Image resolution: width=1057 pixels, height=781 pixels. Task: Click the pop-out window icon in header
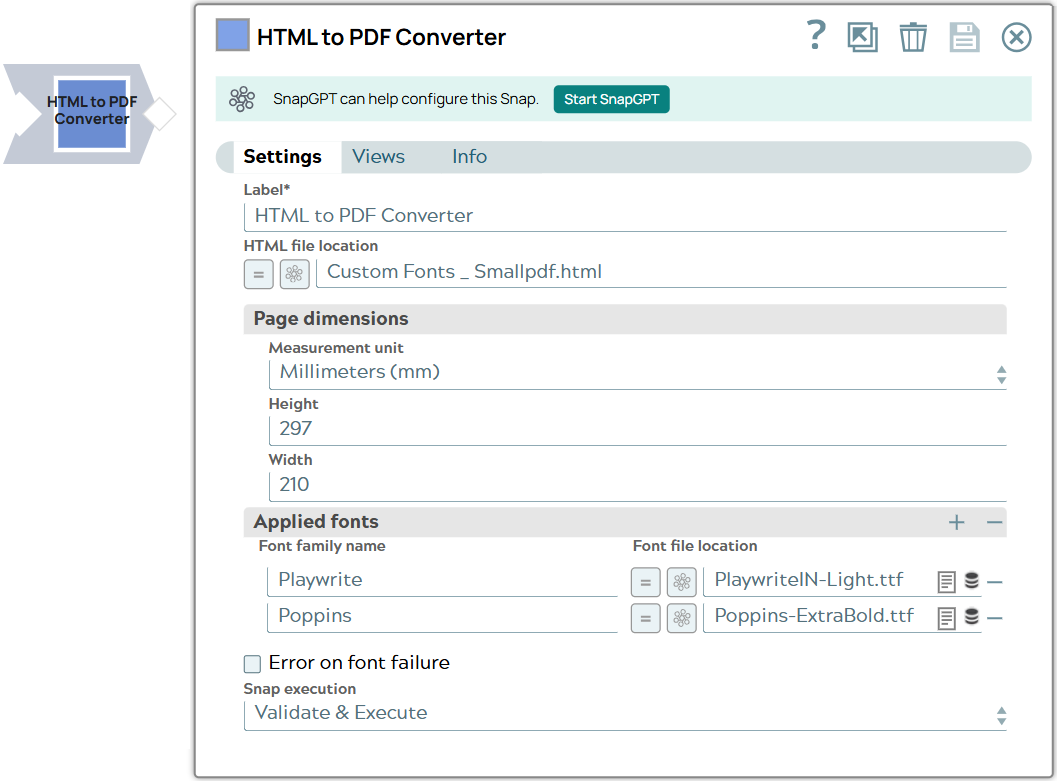862,38
